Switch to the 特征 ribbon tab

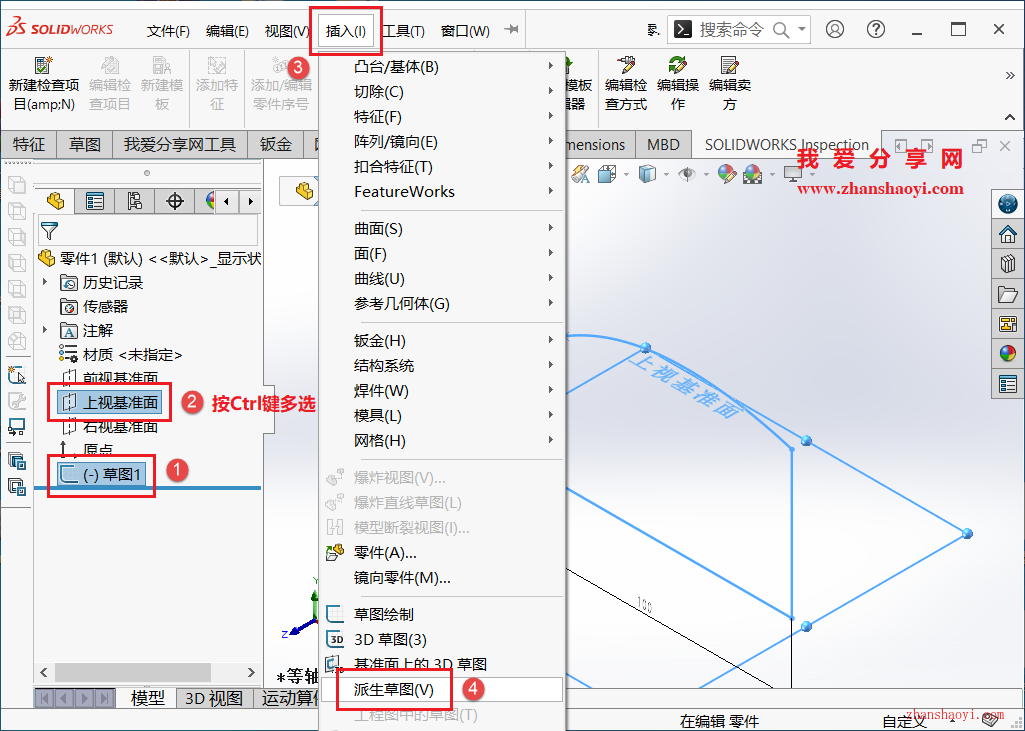point(29,144)
